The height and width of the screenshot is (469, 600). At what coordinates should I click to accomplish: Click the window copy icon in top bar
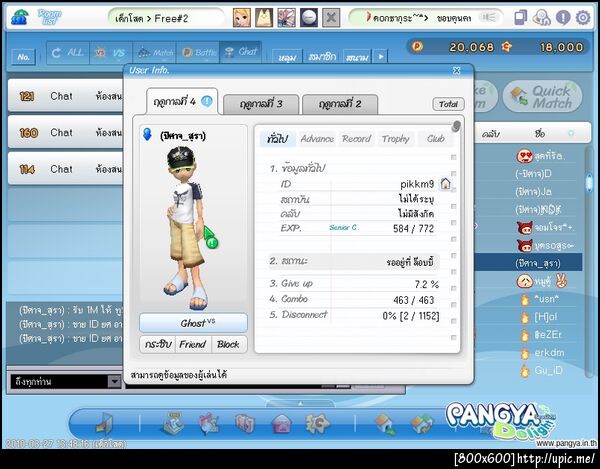[x=521, y=18]
